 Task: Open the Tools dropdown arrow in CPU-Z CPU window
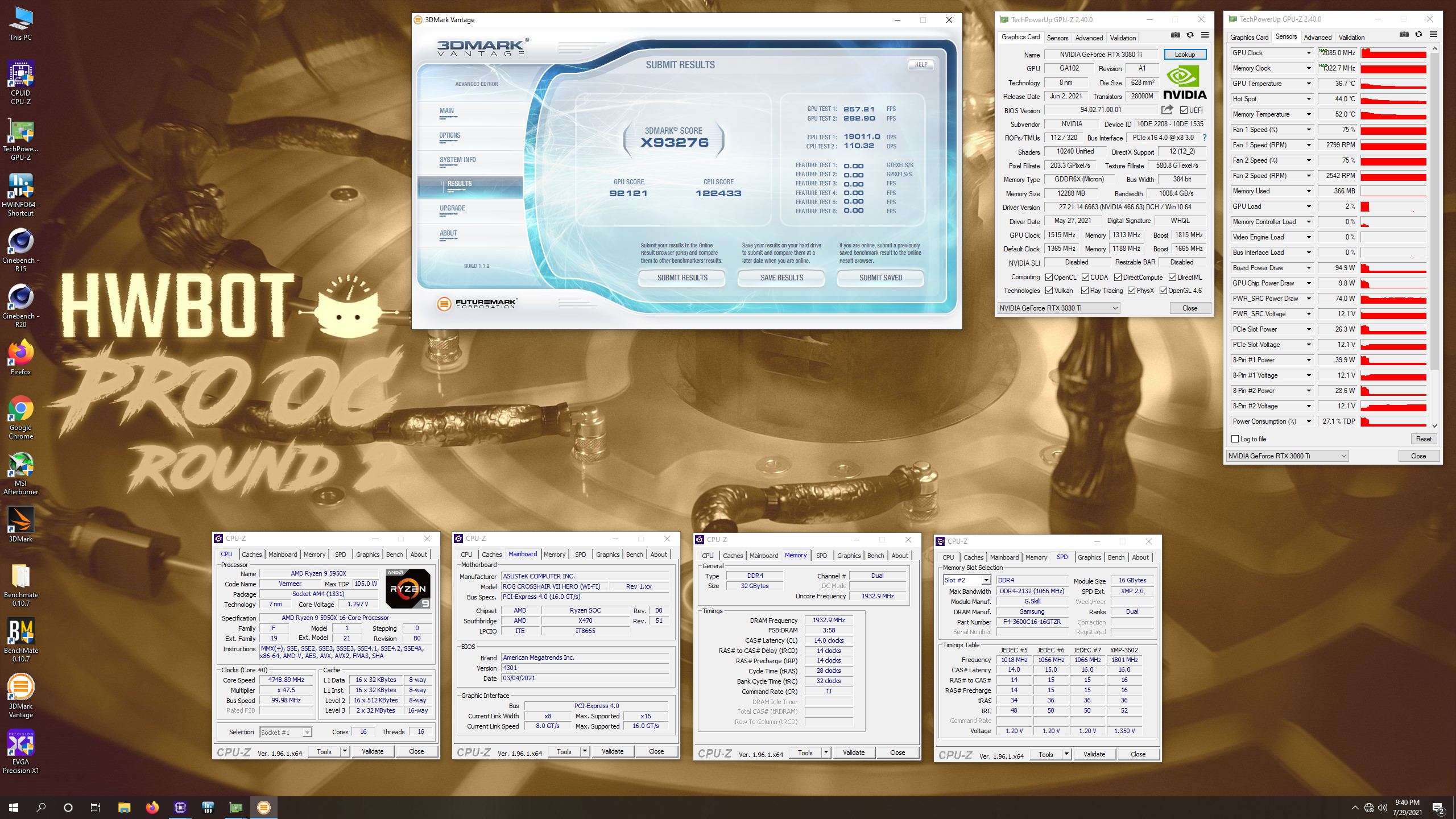coord(345,751)
